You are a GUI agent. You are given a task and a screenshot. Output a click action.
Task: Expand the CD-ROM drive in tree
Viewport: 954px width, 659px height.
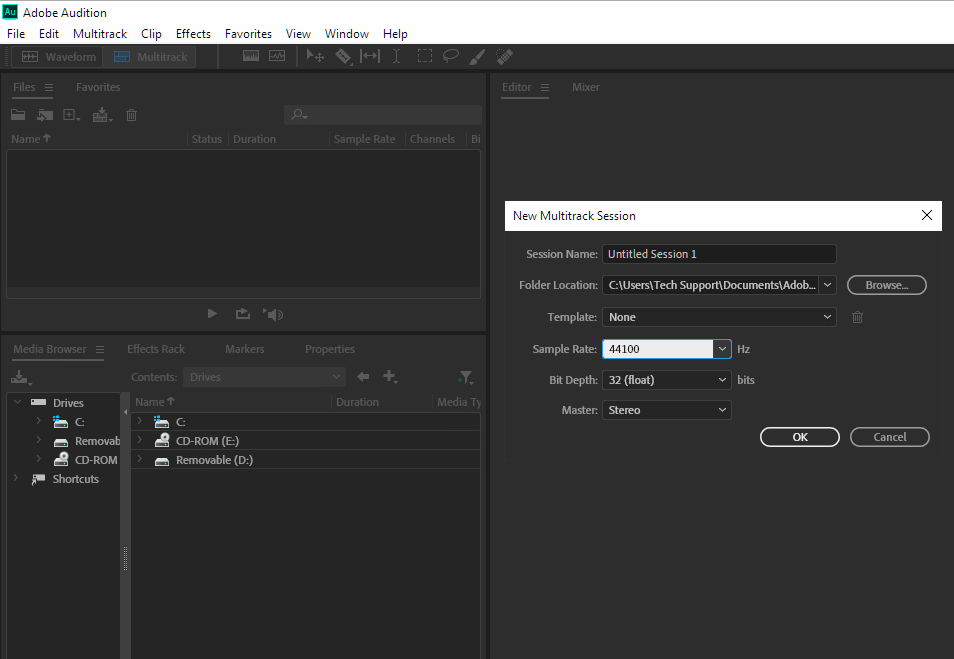[x=39, y=459]
